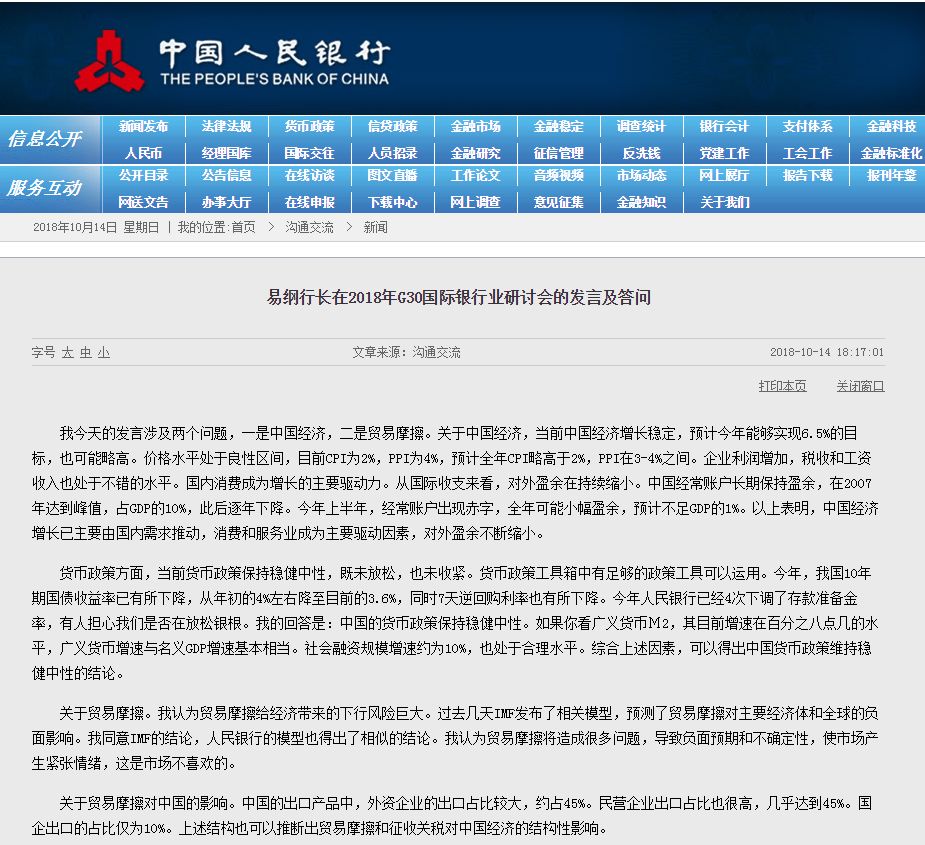Open 公开目录 under 服务互动

click(143, 175)
